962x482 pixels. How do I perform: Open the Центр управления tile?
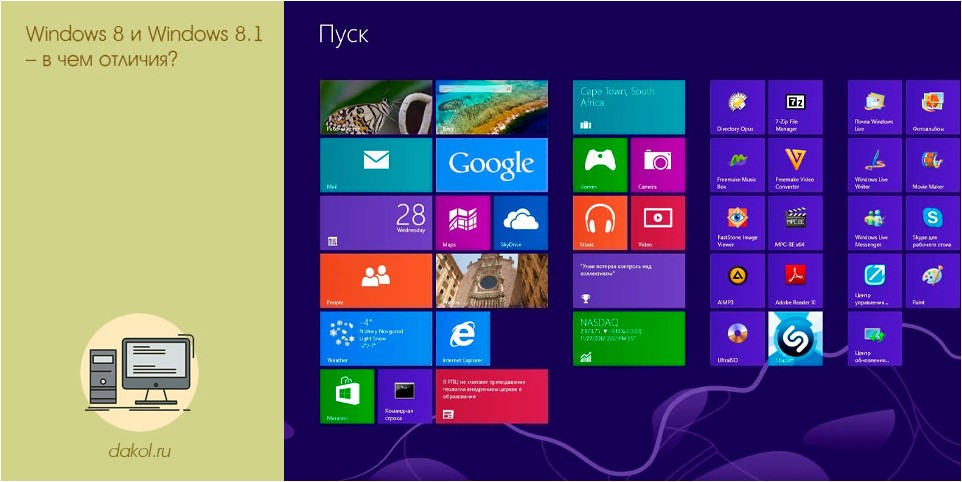click(875, 281)
